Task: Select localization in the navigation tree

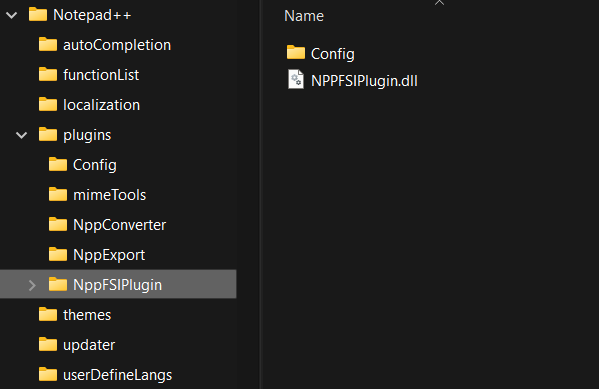Action: pyautogui.click(x=101, y=105)
